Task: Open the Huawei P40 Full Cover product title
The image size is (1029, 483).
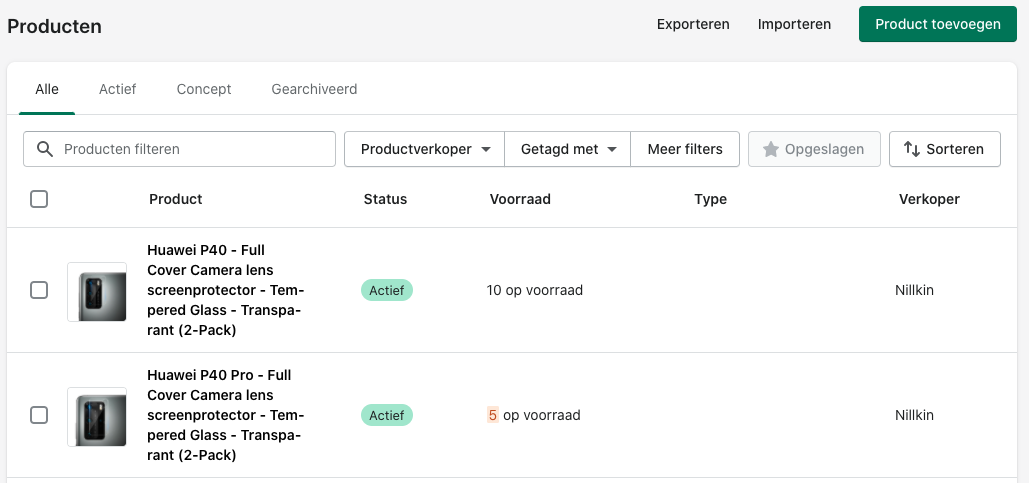Action: coord(225,290)
